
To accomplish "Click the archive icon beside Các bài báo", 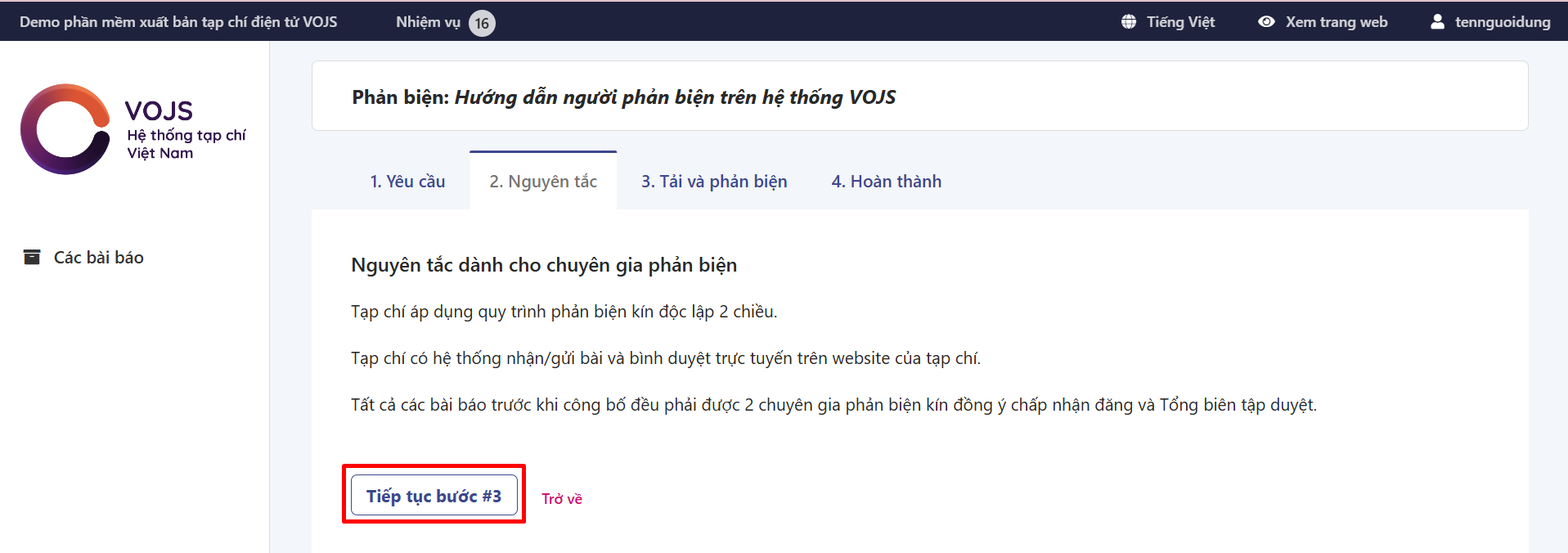I will (x=32, y=258).
